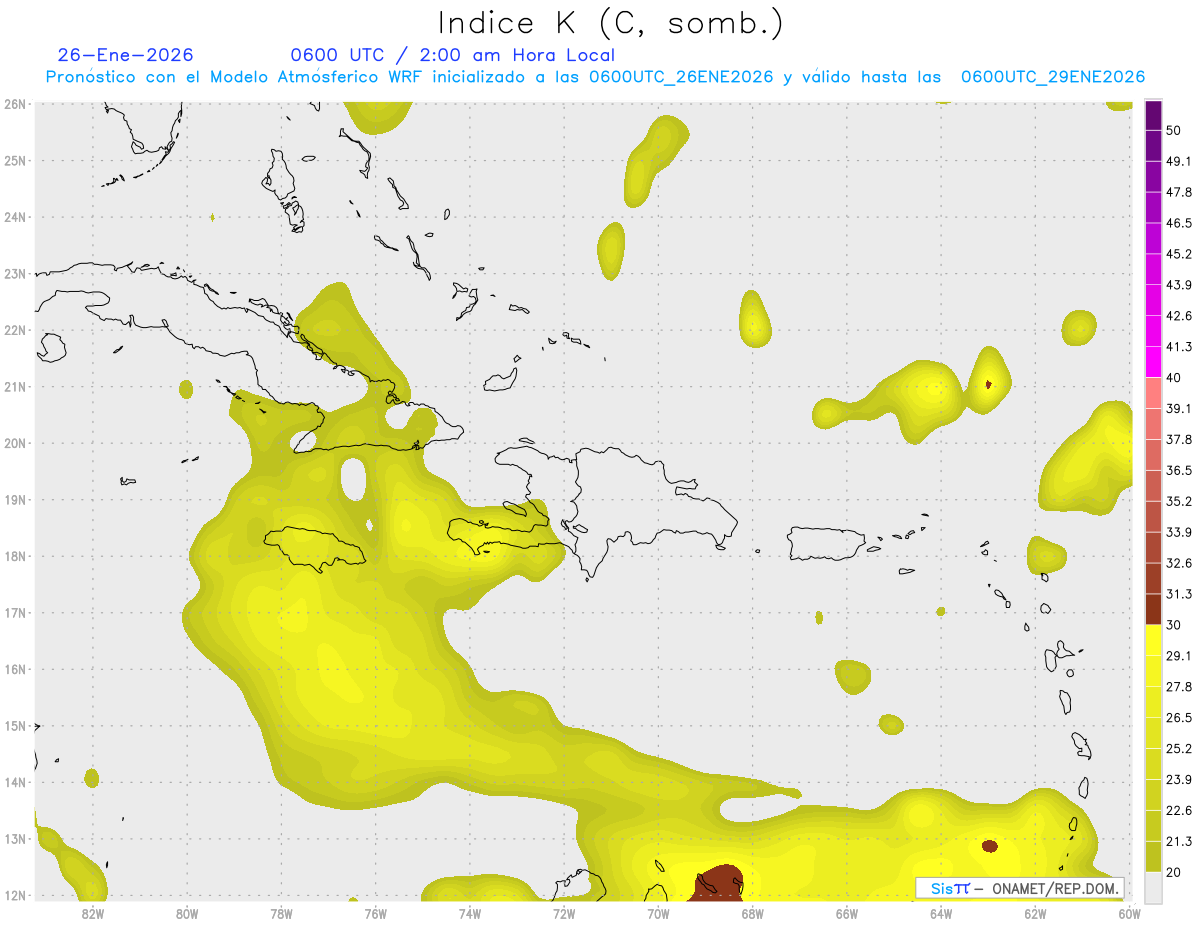Click the color bar value 27.8
The height and width of the screenshot is (927, 1200).
pos(1179,687)
